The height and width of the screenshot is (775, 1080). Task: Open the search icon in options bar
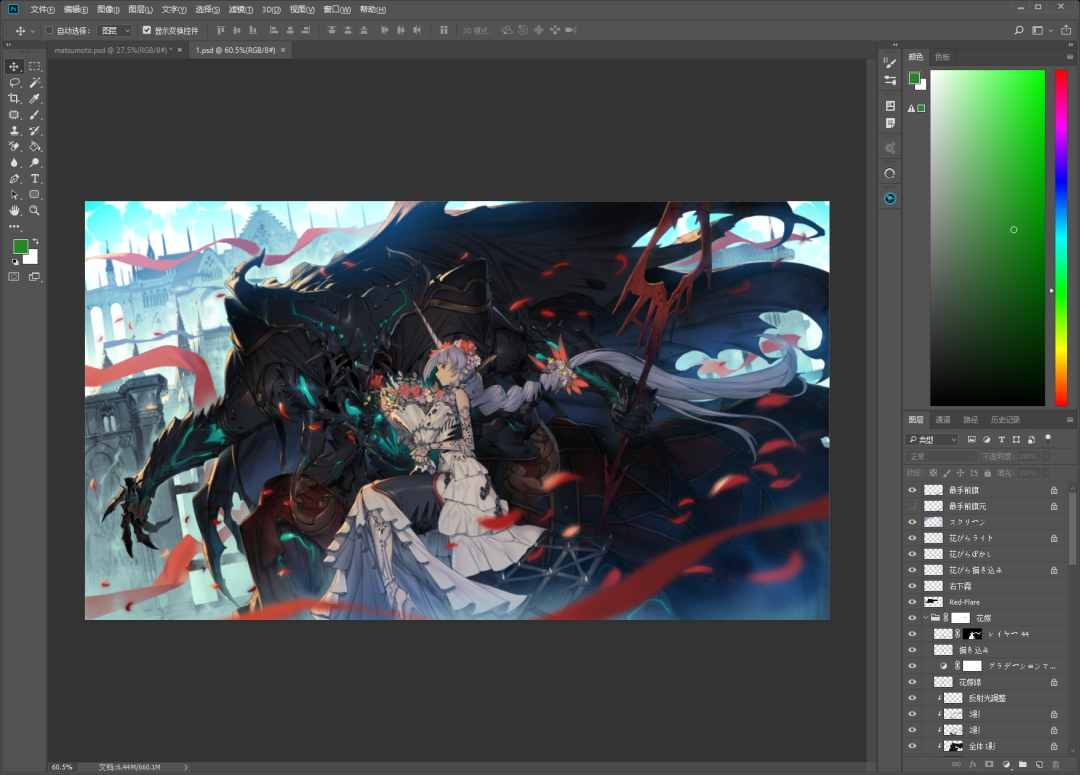[x=1019, y=30]
